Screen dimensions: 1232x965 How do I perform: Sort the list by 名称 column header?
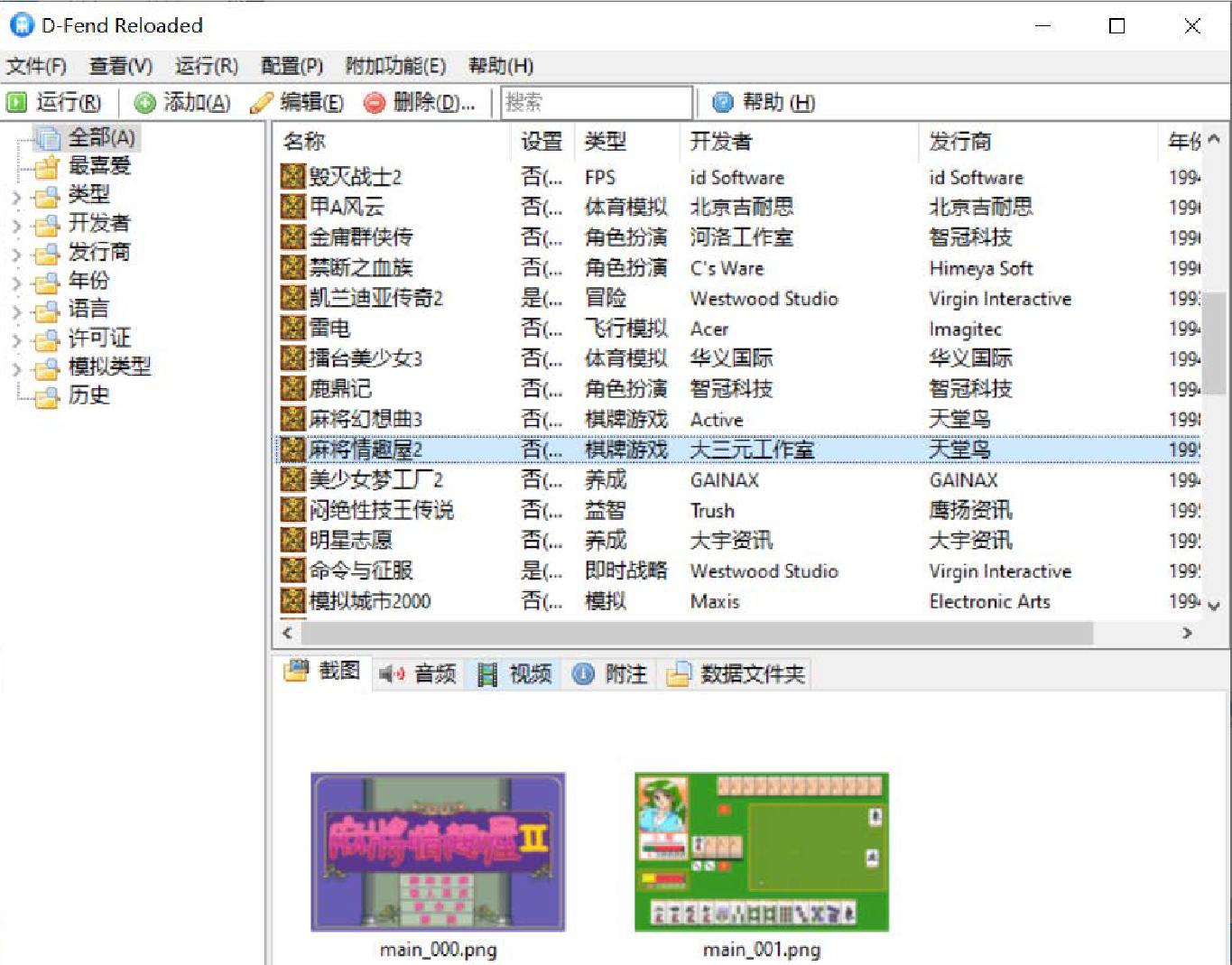click(x=392, y=142)
